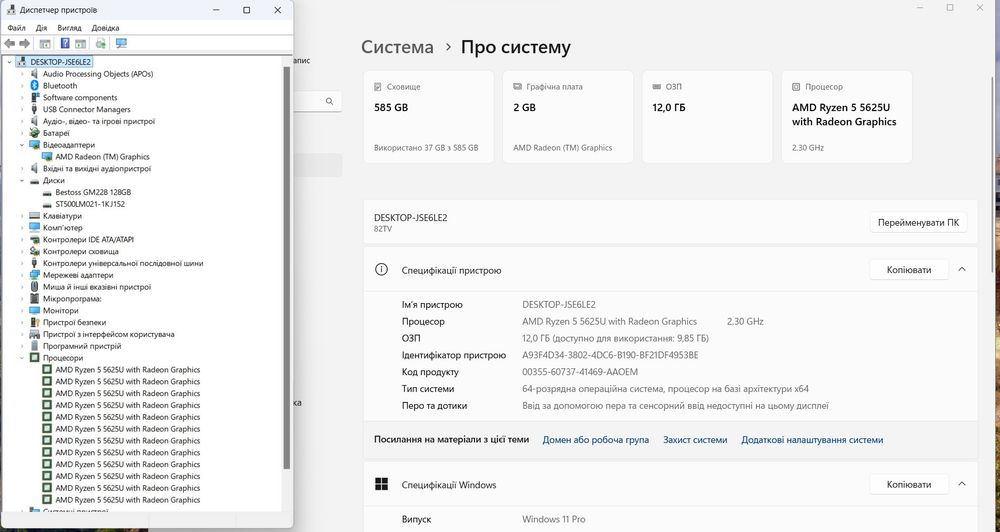
Task: Collapse the Специфікації Windows section chevron
Action: point(962,484)
